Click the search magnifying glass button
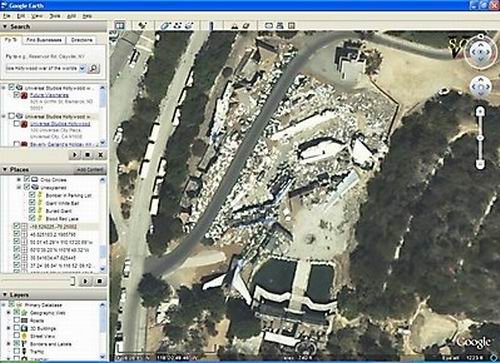The height and width of the screenshot is (363, 500). [x=94, y=68]
